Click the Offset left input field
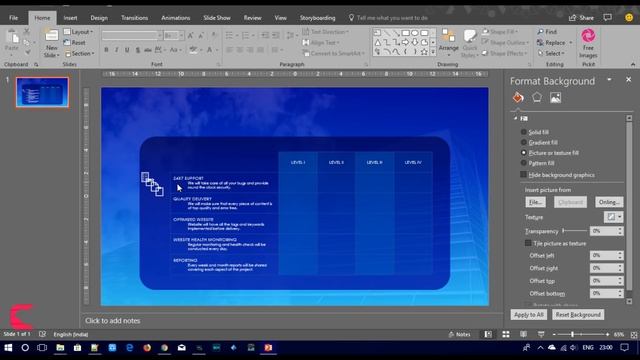Viewport: 640px width, 360px height. coord(604,256)
